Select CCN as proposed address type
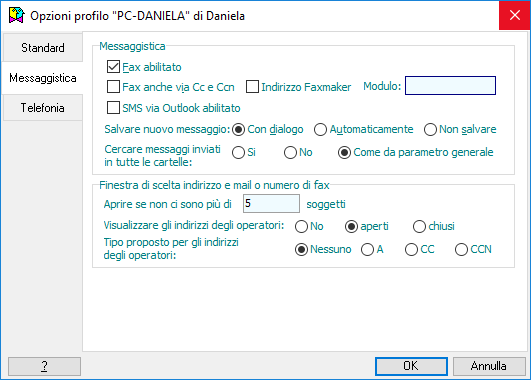 [461, 250]
